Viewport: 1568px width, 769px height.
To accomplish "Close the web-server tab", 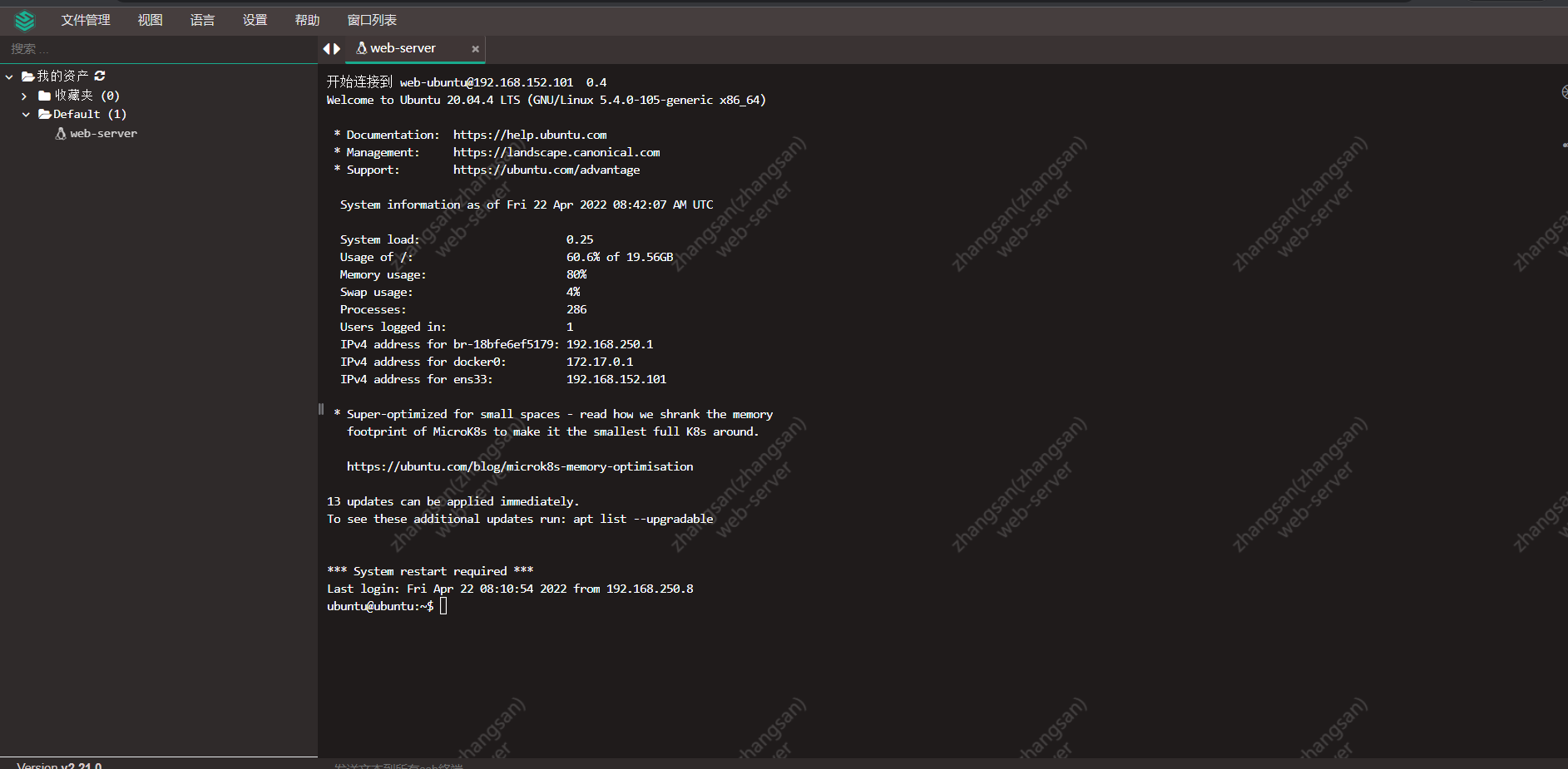I will point(476,49).
